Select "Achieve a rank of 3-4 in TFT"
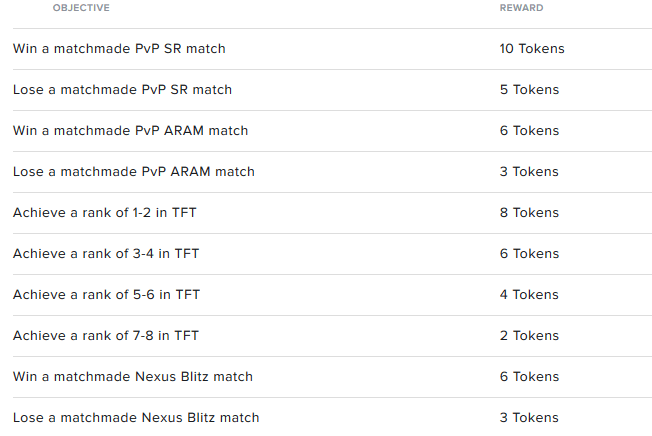 coord(106,254)
